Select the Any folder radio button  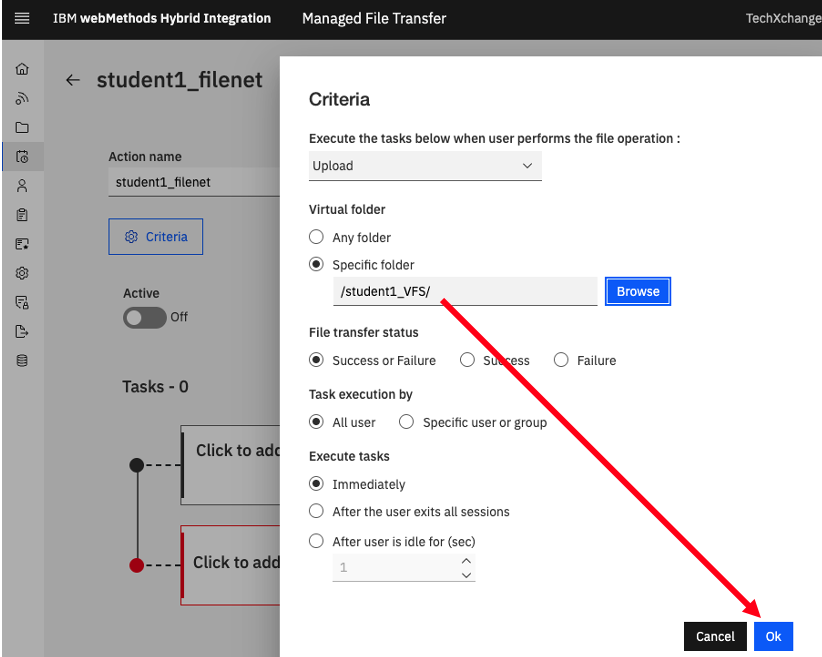316,237
